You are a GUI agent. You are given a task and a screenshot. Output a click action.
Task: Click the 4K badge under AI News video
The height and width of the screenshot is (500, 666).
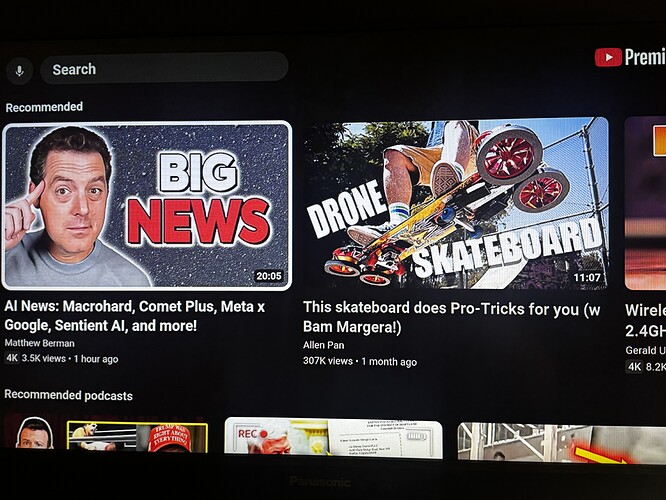tap(12, 358)
